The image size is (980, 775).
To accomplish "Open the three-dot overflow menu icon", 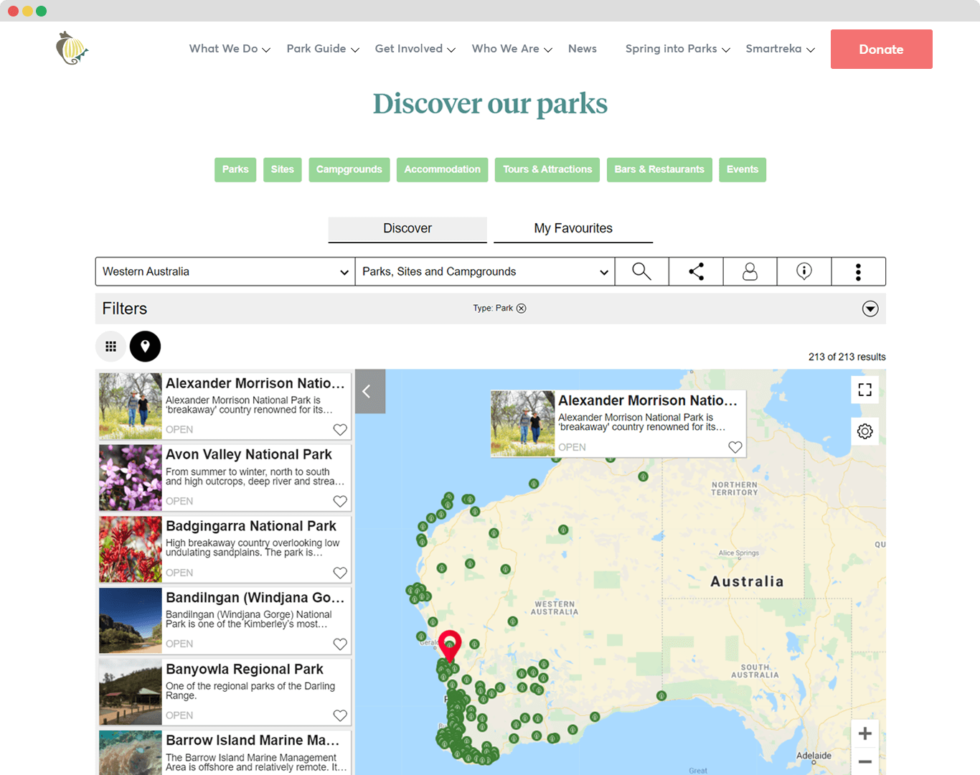I will pos(858,271).
